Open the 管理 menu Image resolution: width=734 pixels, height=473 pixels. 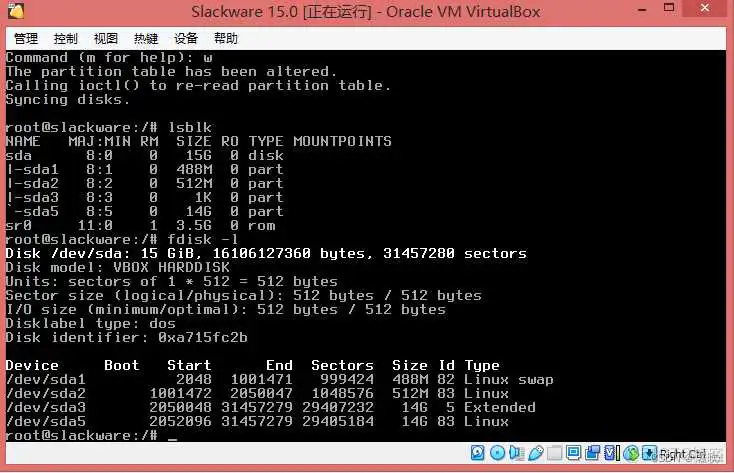click(x=26, y=38)
